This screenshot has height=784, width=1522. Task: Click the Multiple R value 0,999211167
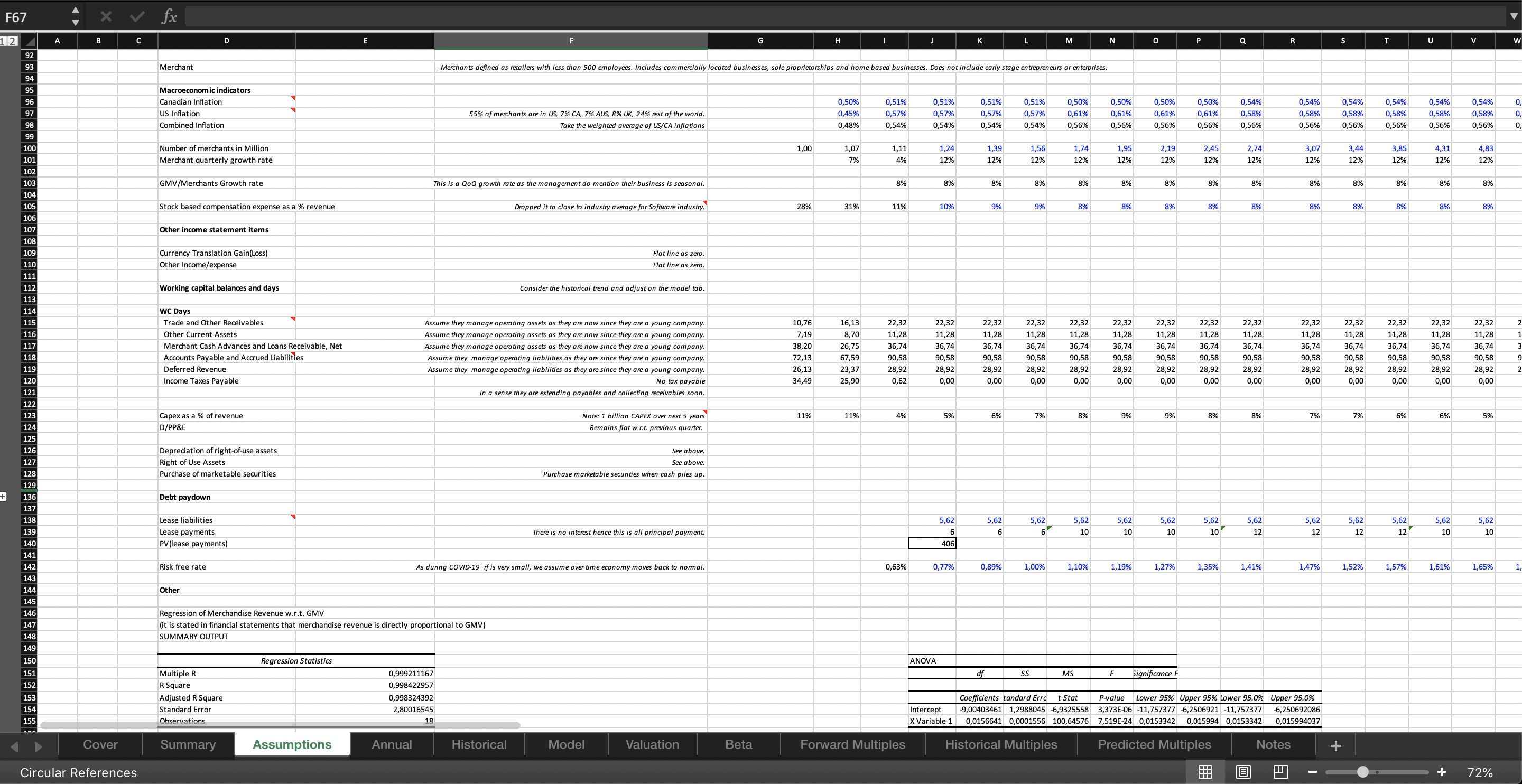click(x=365, y=674)
